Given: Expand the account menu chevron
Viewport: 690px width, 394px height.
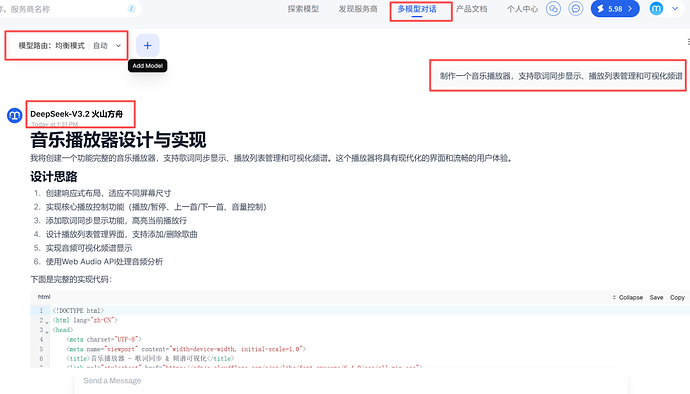Looking at the screenshot, I should tap(675, 9).
